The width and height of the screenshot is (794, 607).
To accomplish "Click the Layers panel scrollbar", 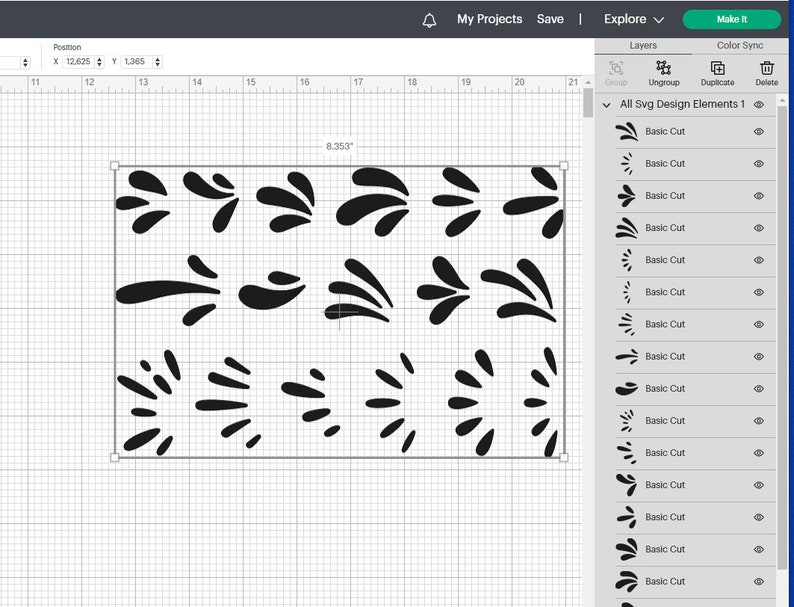I will point(782,337).
